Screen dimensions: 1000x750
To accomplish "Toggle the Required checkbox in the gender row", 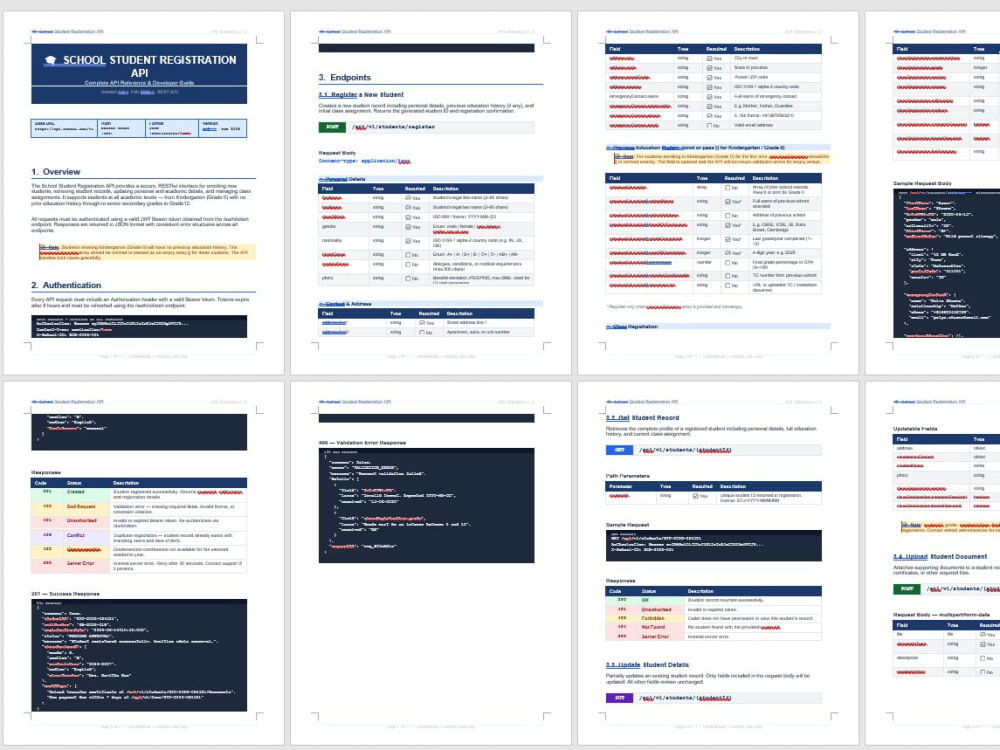I will click(x=408, y=226).
